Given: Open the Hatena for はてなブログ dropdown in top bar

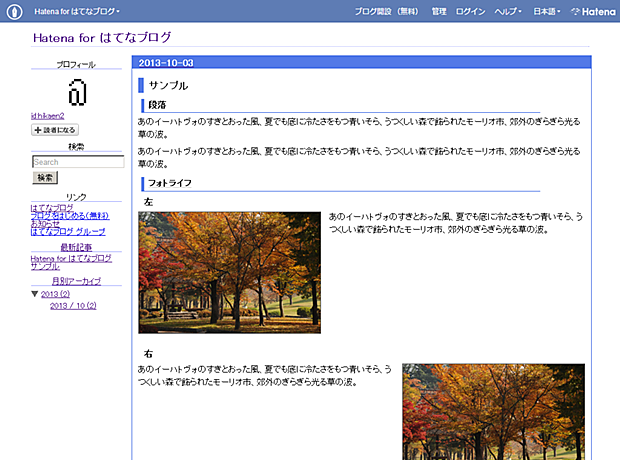Looking at the screenshot, I should point(77,11).
